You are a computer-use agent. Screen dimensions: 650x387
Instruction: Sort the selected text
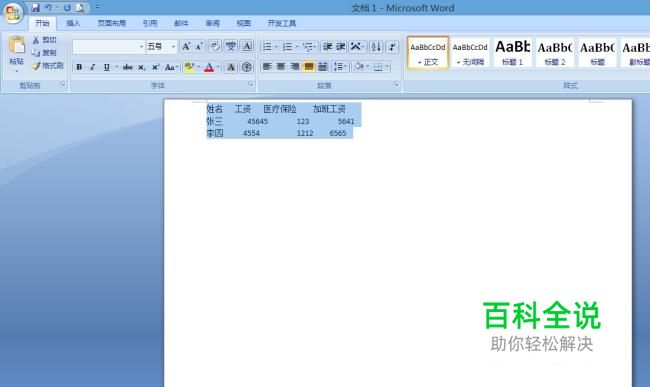[x=376, y=47]
